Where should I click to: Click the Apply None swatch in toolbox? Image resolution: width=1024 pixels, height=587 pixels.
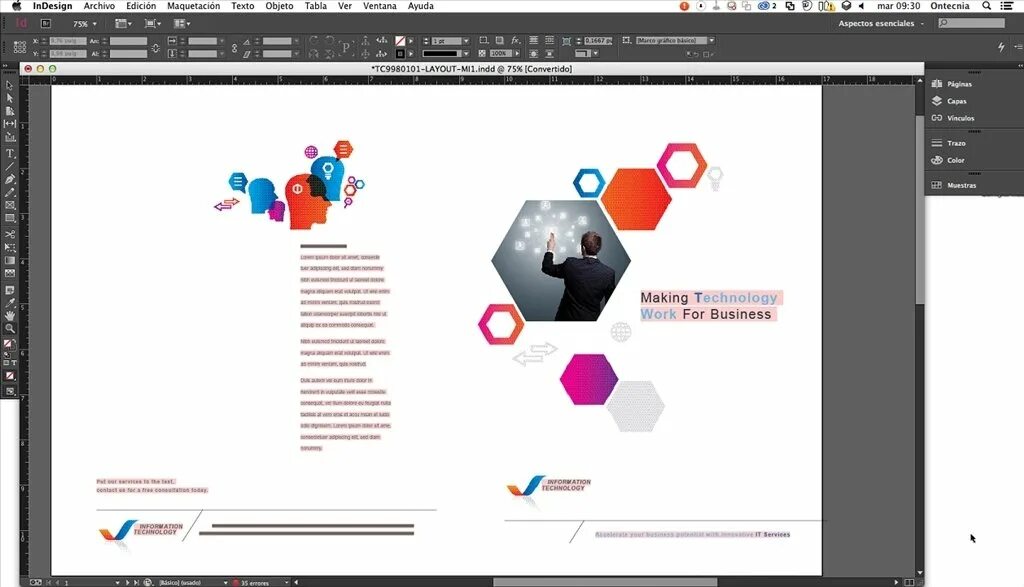pyautogui.click(x=9, y=376)
